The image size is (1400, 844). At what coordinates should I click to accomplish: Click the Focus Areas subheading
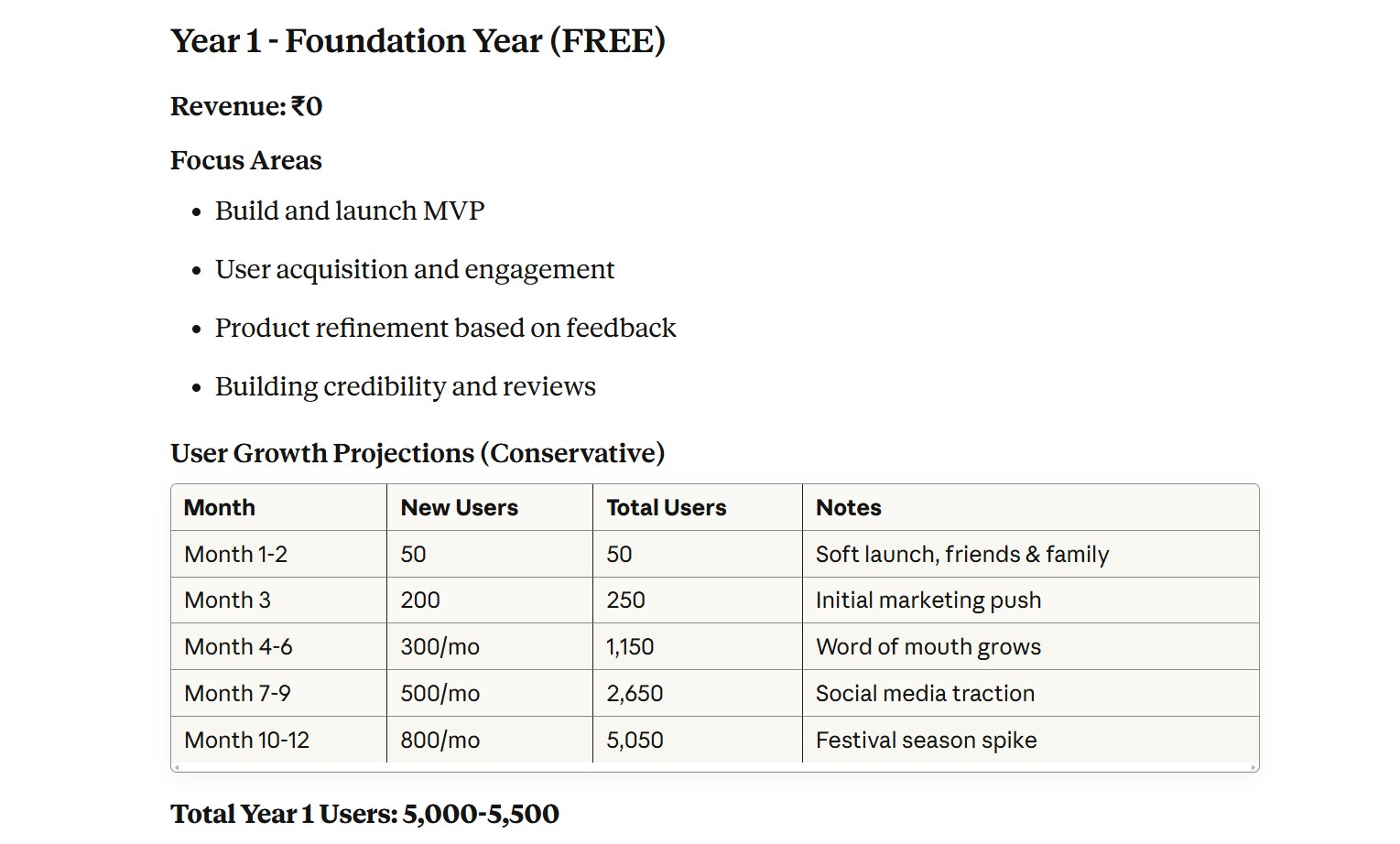(246, 161)
